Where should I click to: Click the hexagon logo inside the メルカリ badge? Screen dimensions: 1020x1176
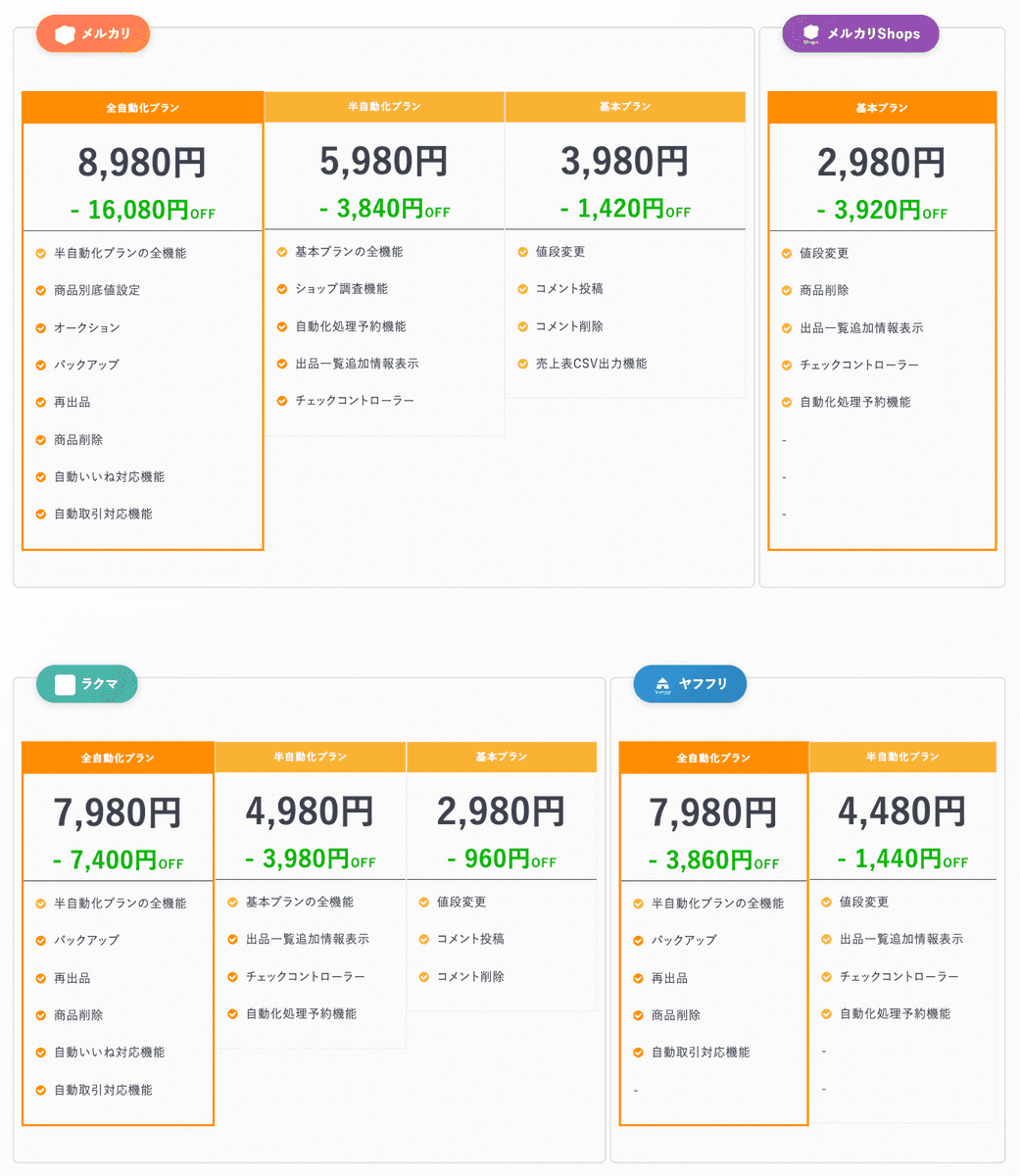pos(66,32)
